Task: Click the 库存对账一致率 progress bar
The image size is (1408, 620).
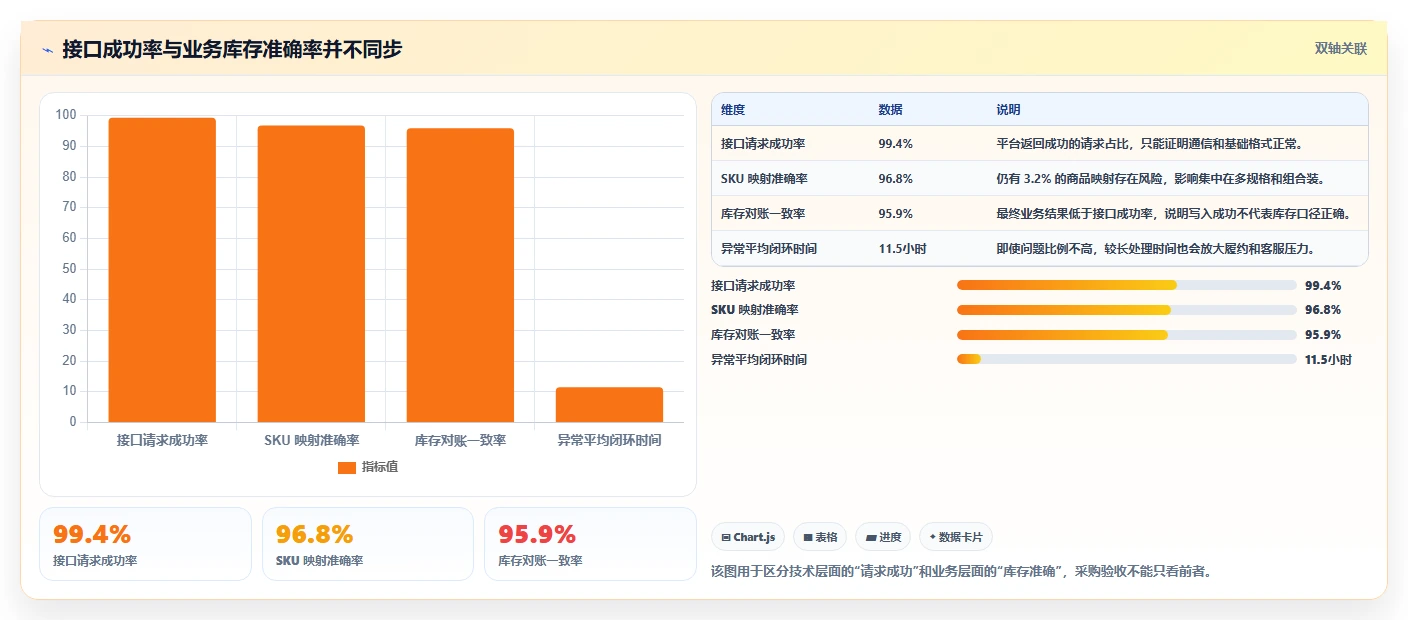Action: click(1126, 335)
